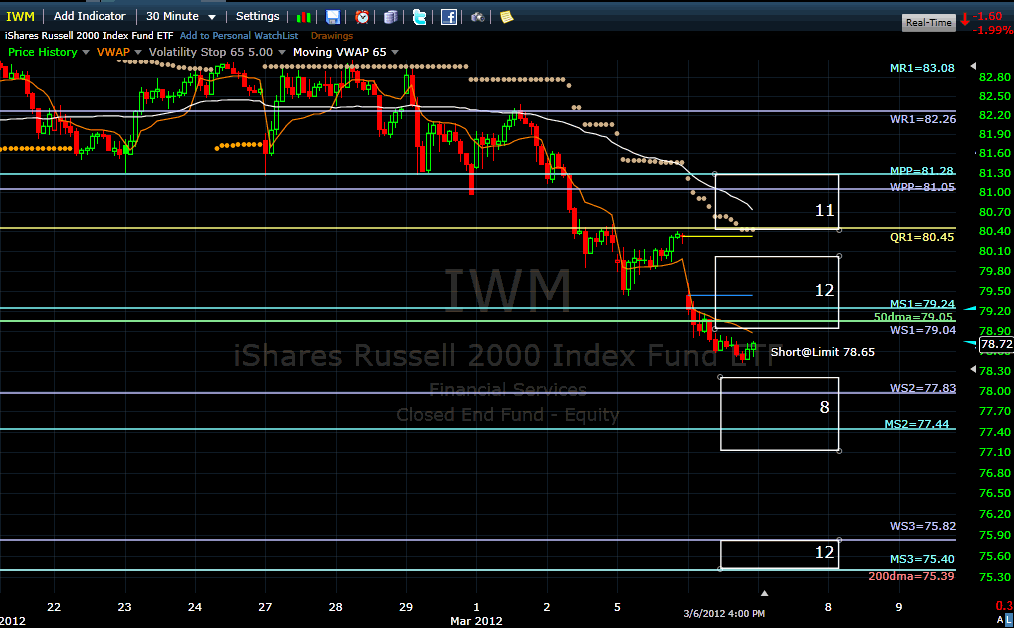Screen dimensions: 1014x628
Task: Share chart via the Facebook icon
Action: click(x=449, y=17)
